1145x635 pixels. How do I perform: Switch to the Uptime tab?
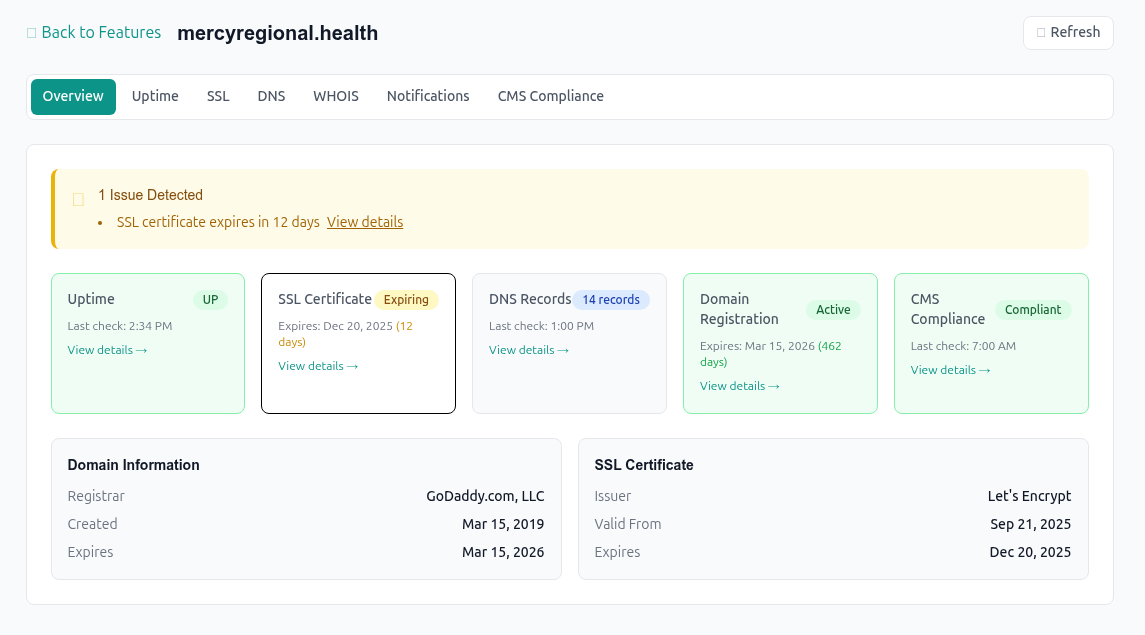pyautogui.click(x=155, y=96)
